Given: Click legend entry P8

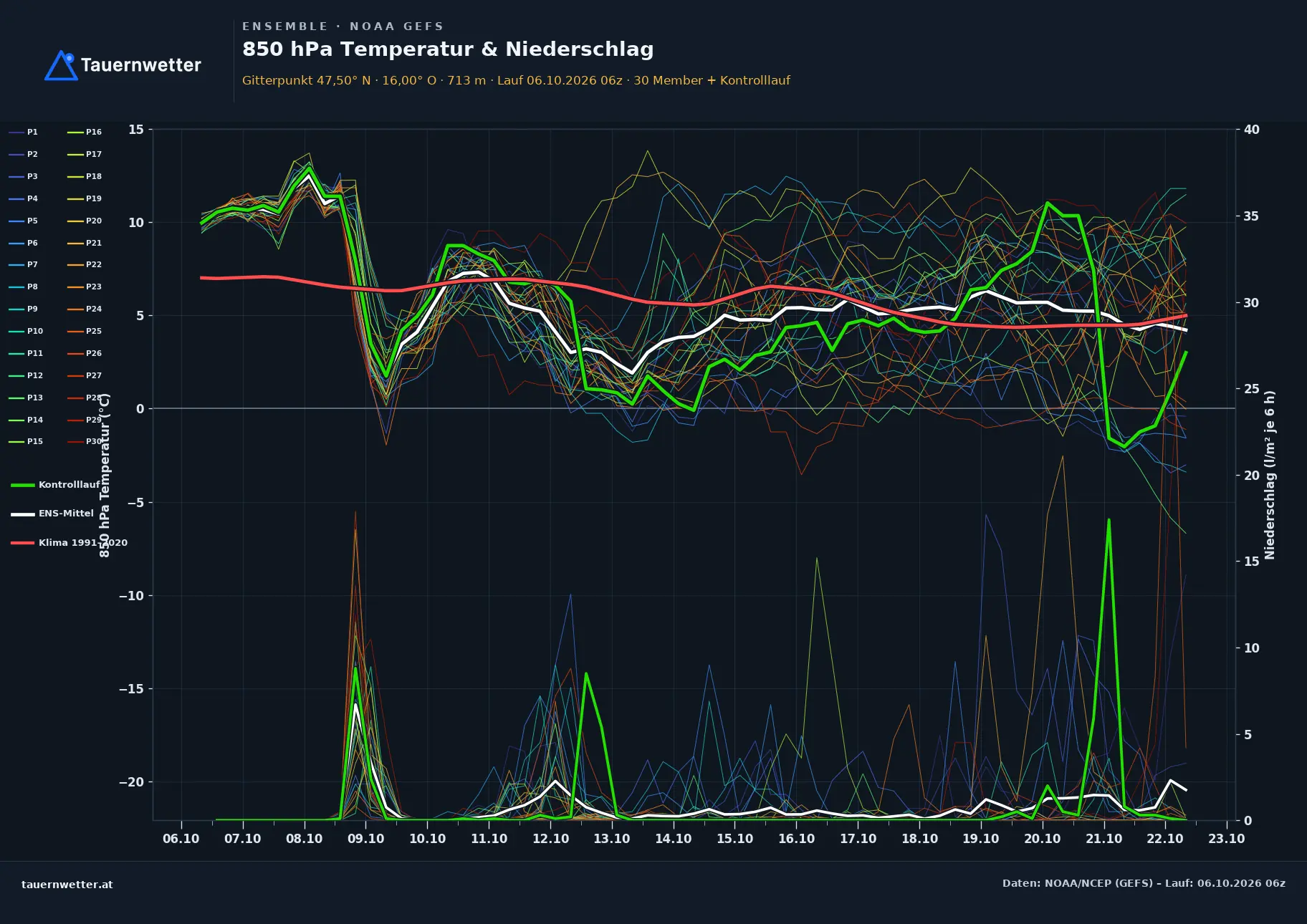Looking at the screenshot, I should coord(23,287).
